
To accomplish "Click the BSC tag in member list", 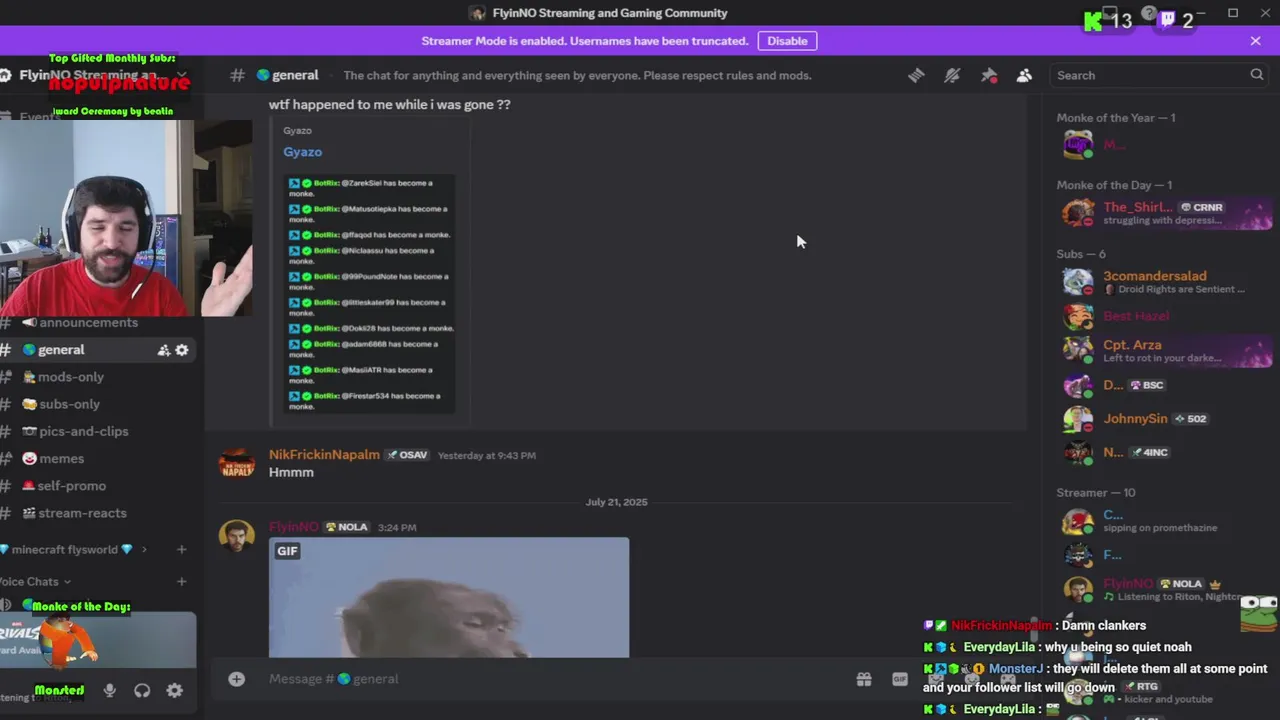I will tap(1147, 385).
